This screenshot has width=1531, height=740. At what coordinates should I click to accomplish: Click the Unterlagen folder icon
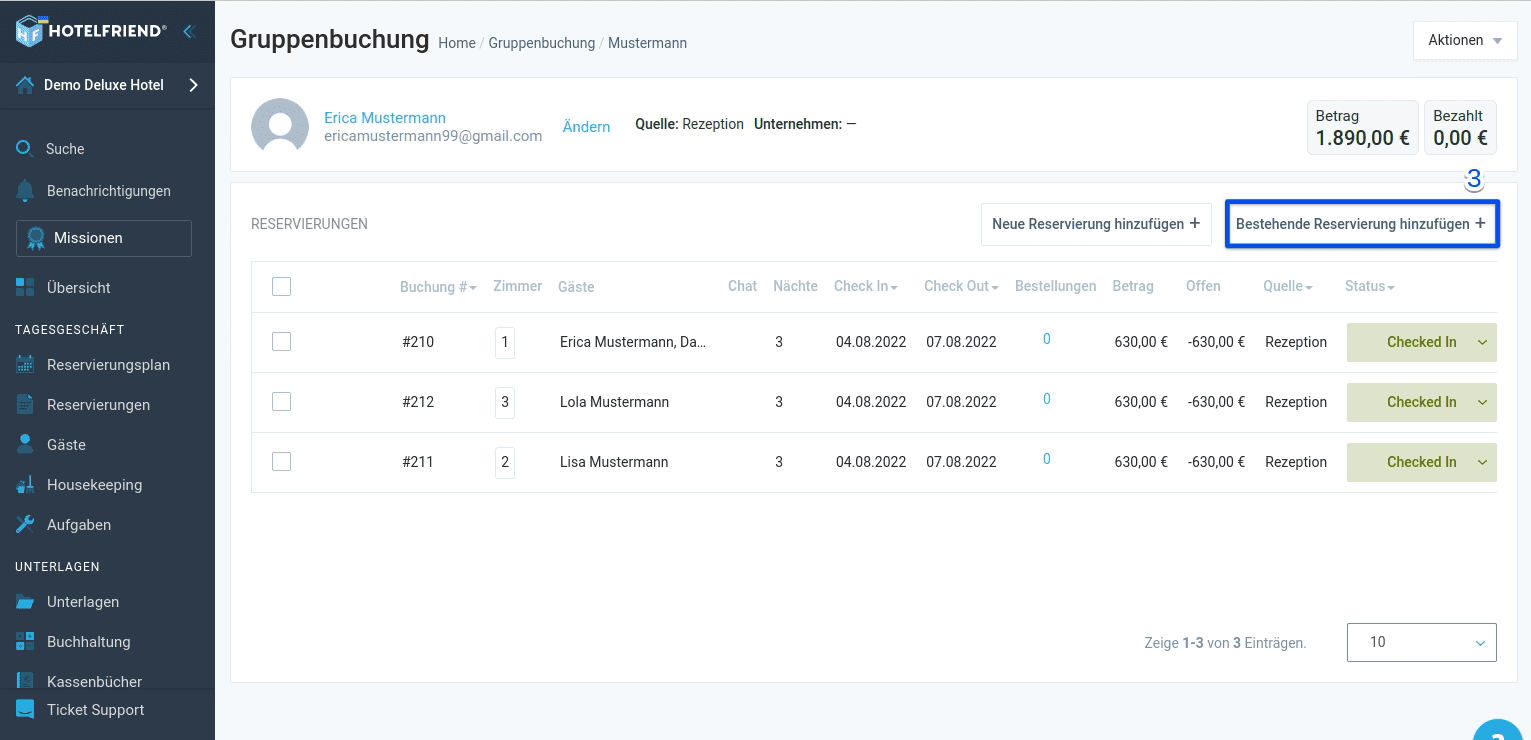[x=25, y=602]
